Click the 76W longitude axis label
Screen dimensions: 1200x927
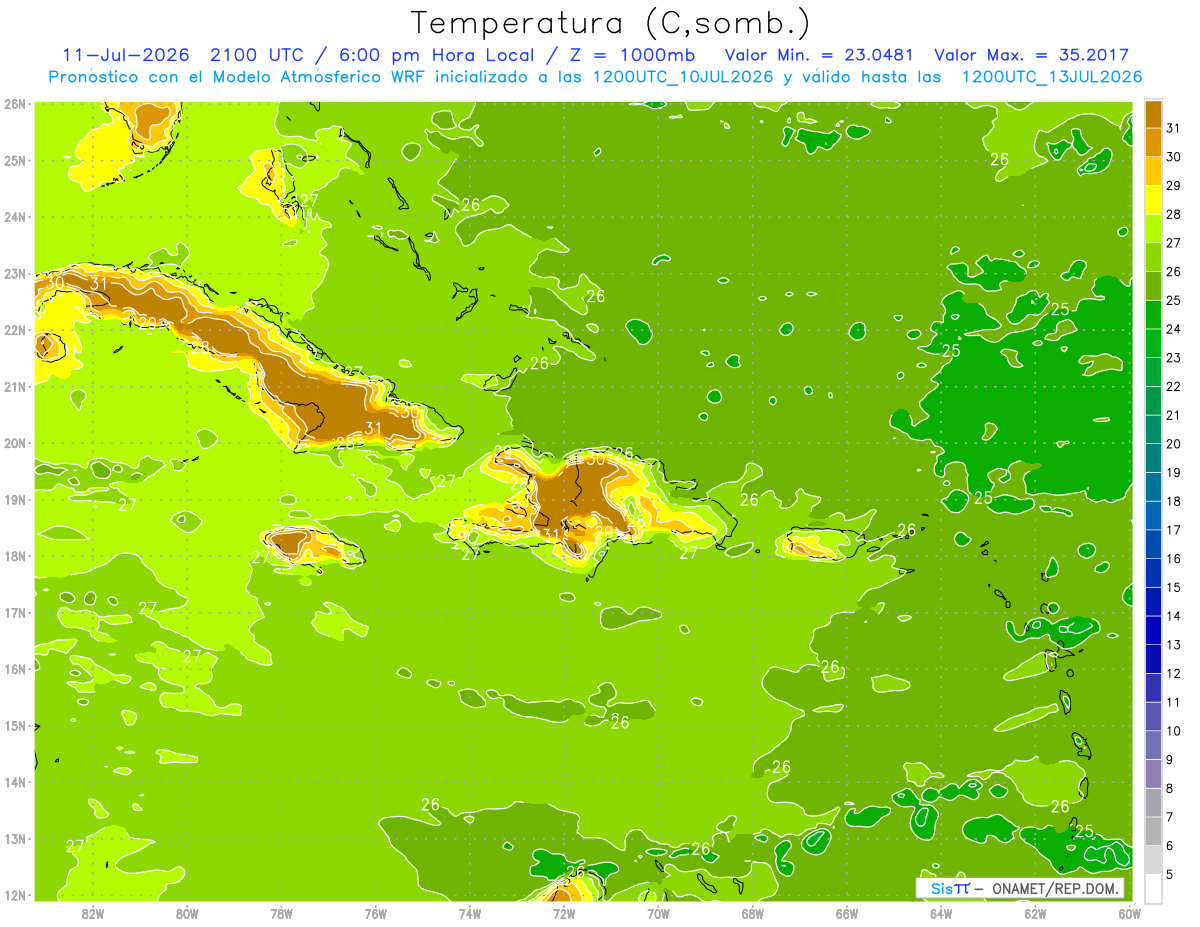(376, 913)
